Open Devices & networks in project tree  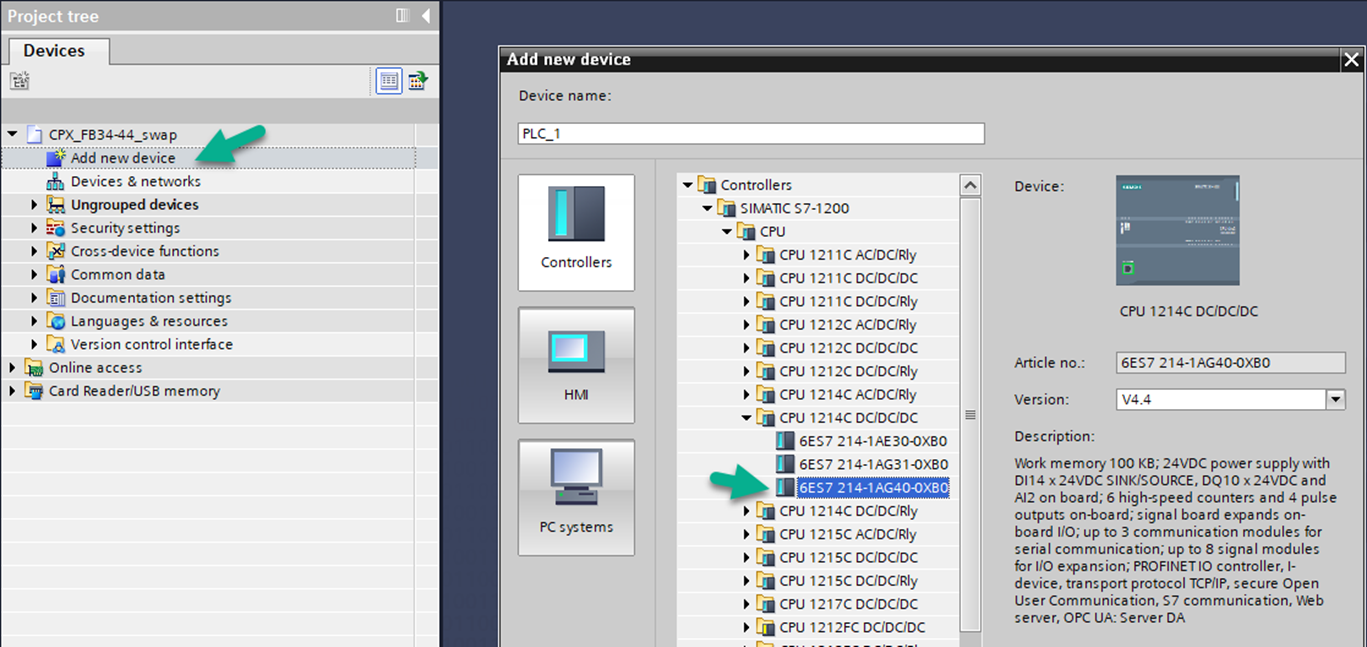[135, 181]
